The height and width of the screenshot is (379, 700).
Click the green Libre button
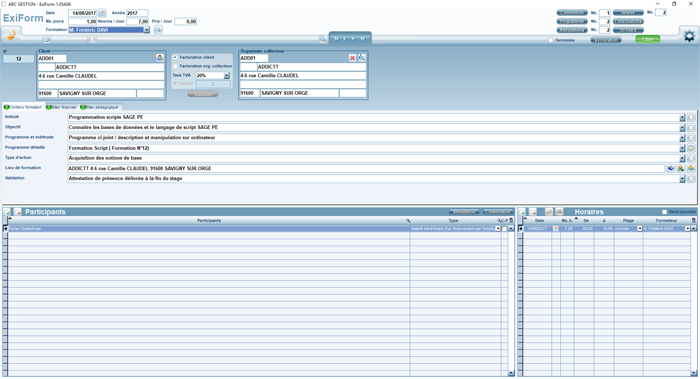(x=648, y=40)
